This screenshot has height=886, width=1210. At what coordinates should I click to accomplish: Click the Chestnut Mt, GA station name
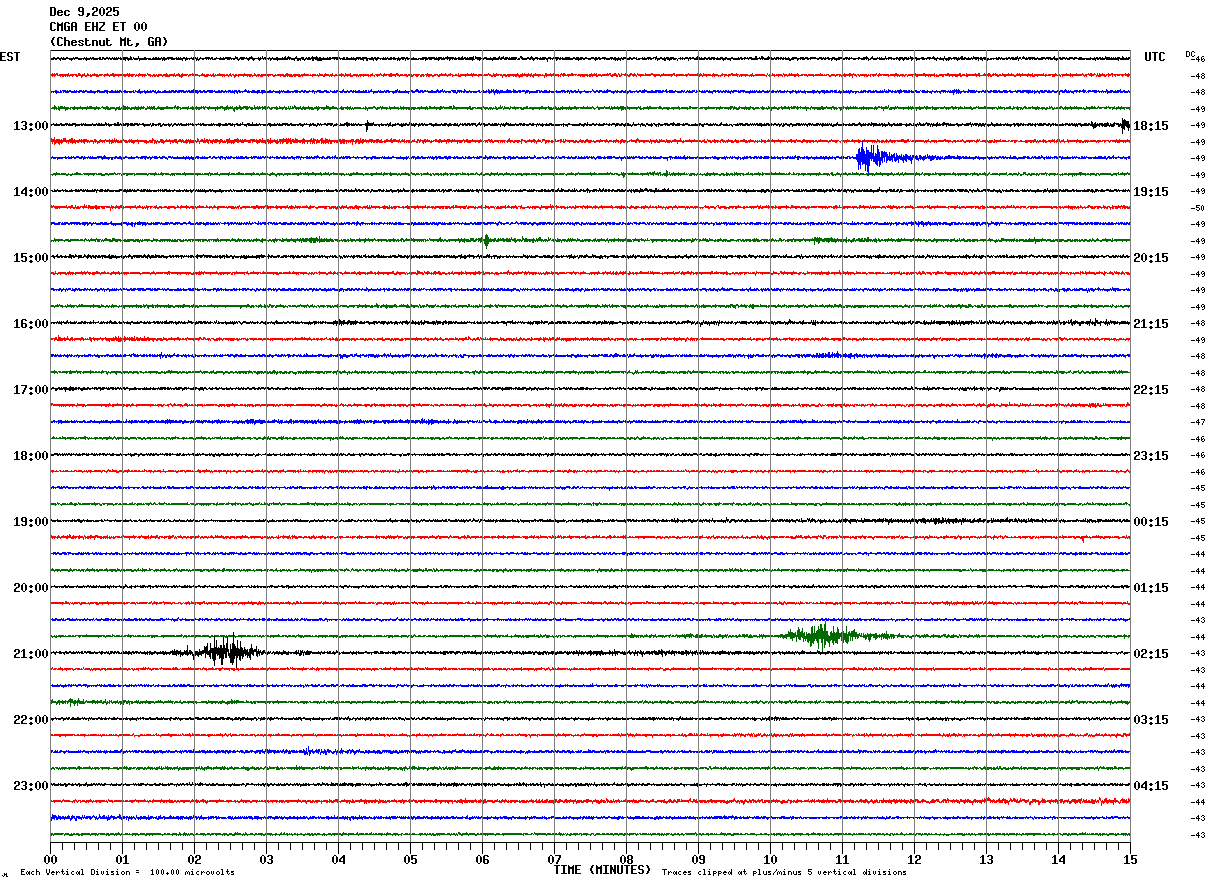109,42
